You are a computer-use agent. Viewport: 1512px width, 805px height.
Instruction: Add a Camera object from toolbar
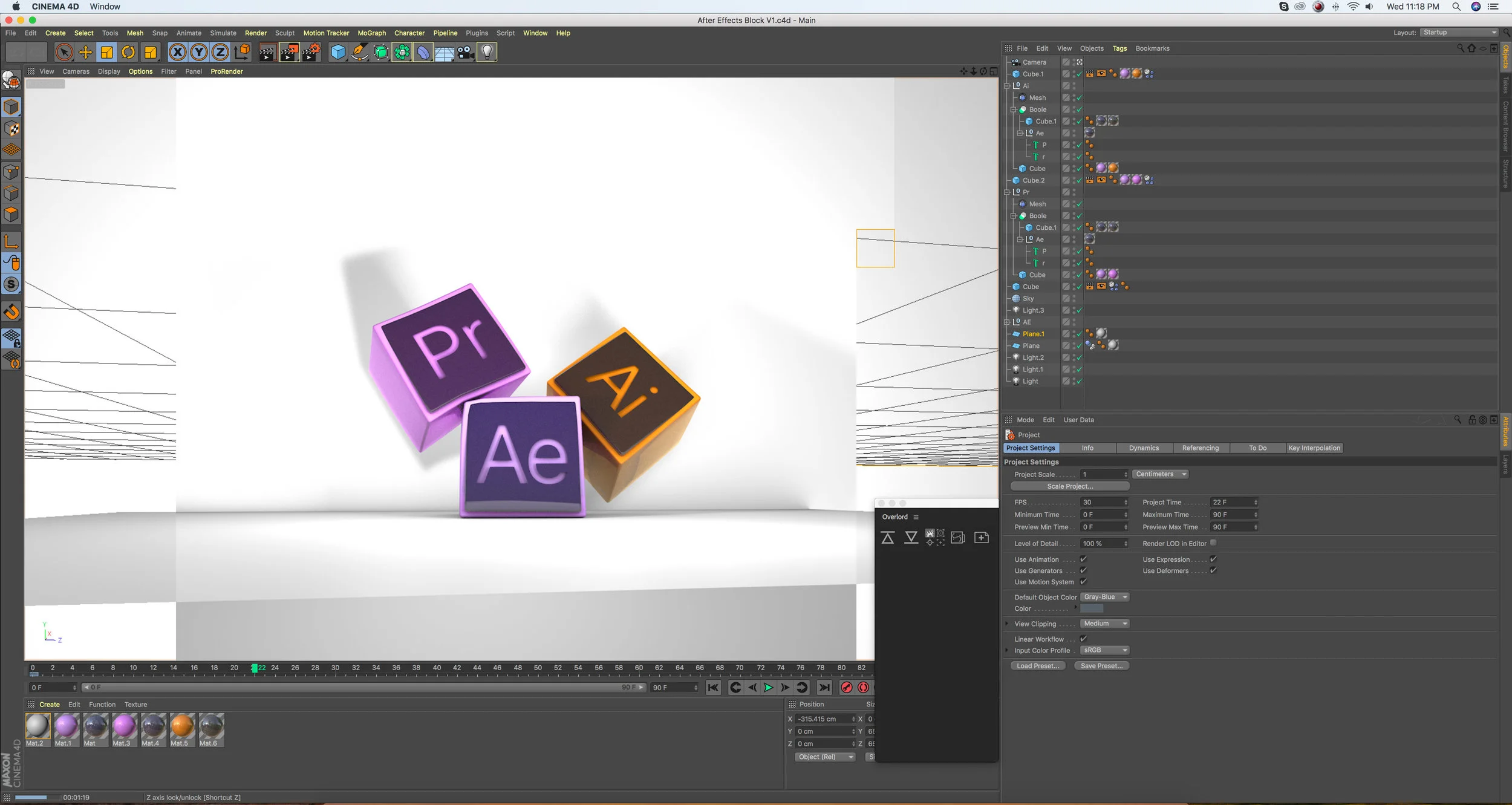(466, 53)
